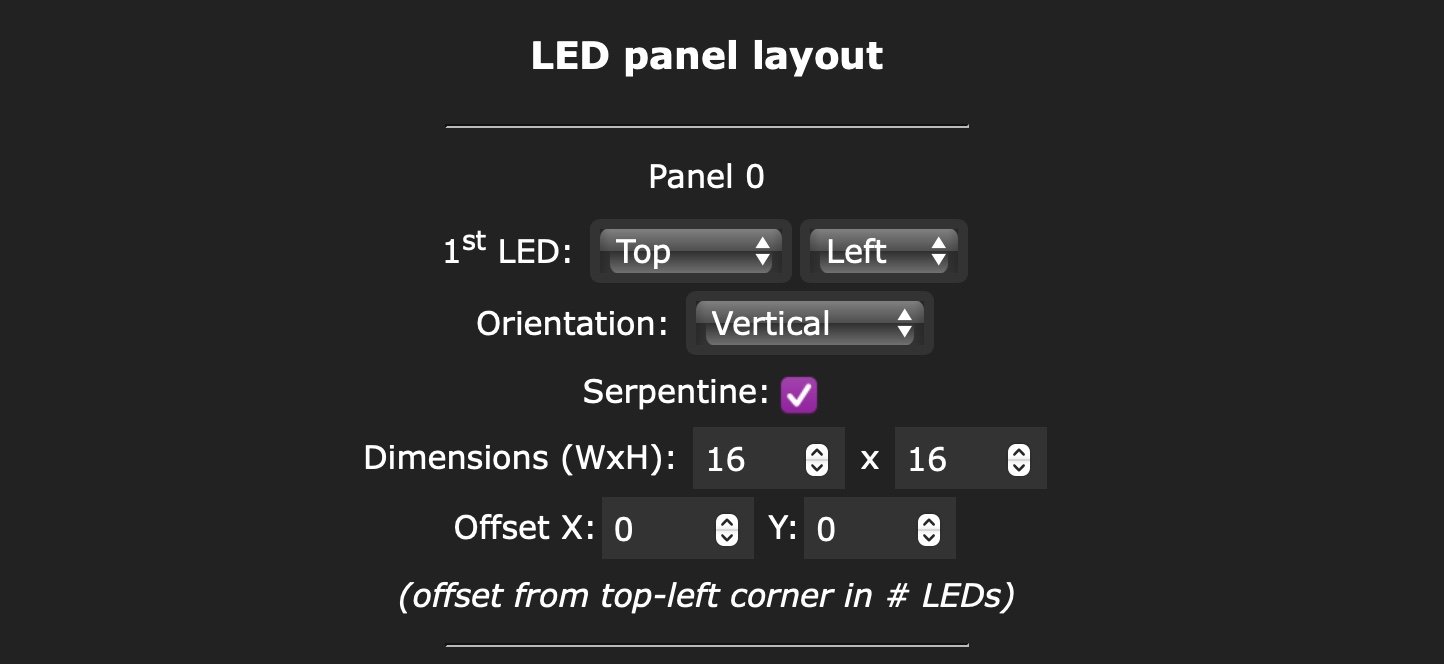Increment the panel height value

tap(1019, 452)
